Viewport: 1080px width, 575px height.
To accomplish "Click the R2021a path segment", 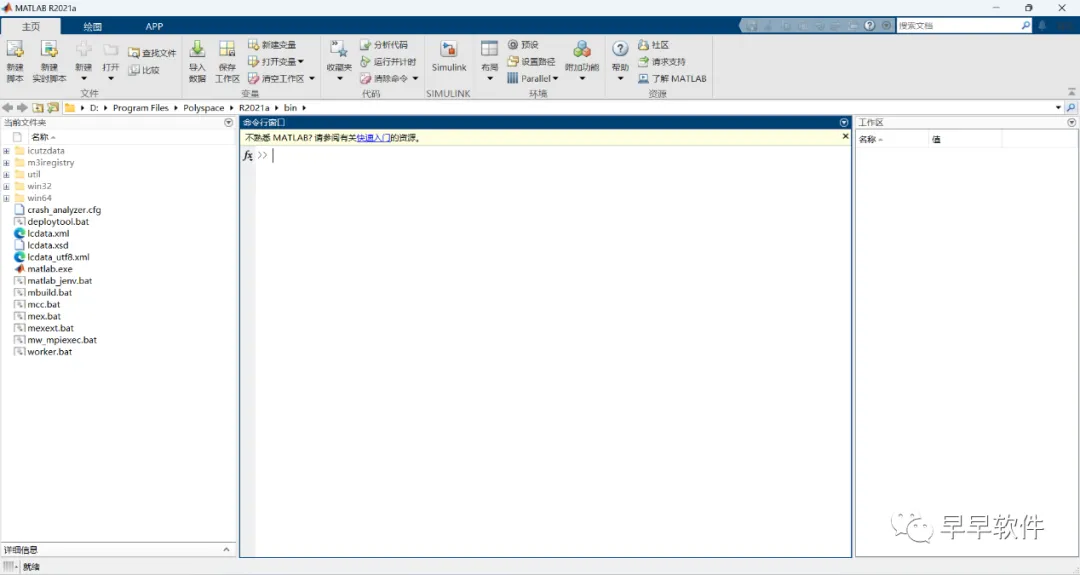I will 254,107.
